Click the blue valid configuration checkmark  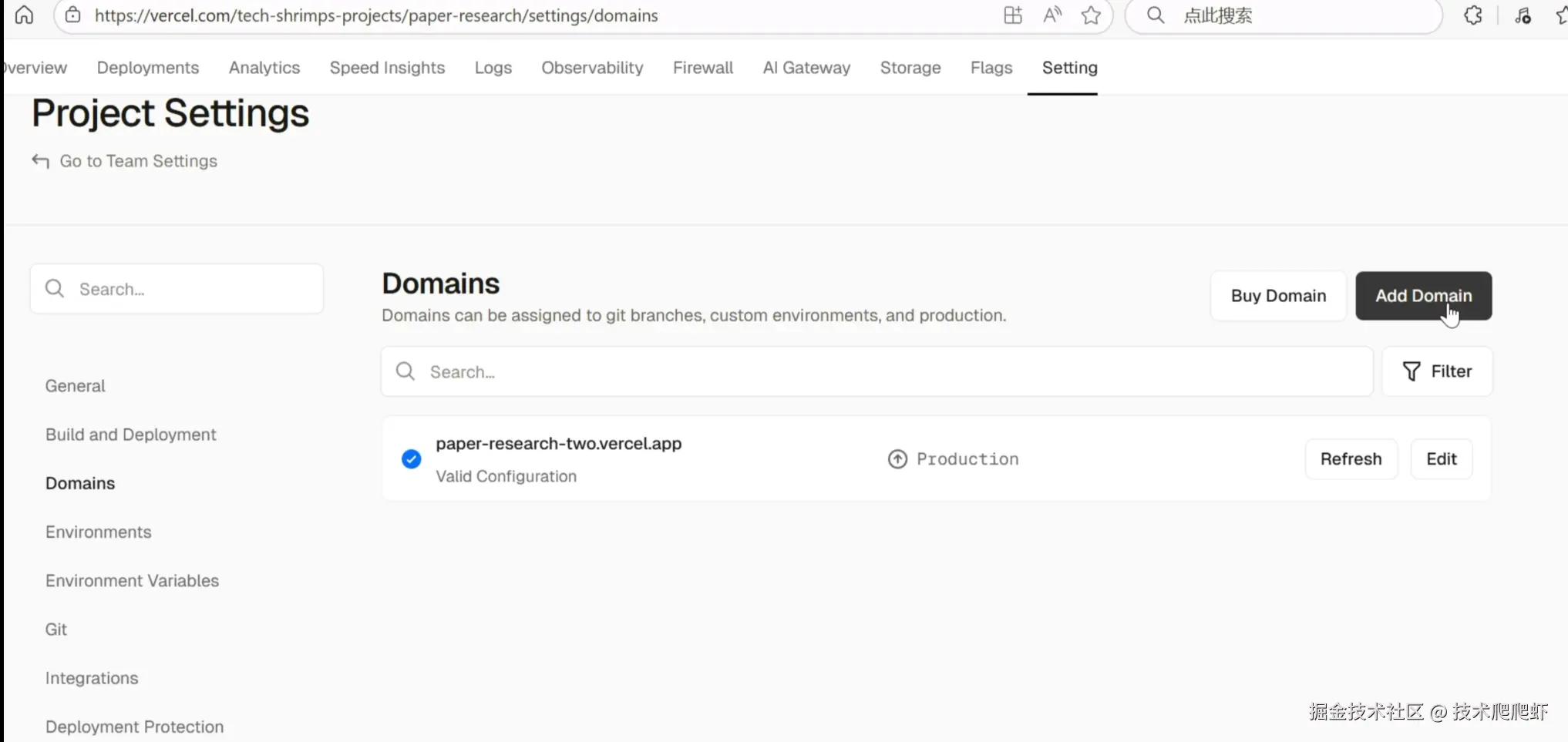click(x=412, y=459)
